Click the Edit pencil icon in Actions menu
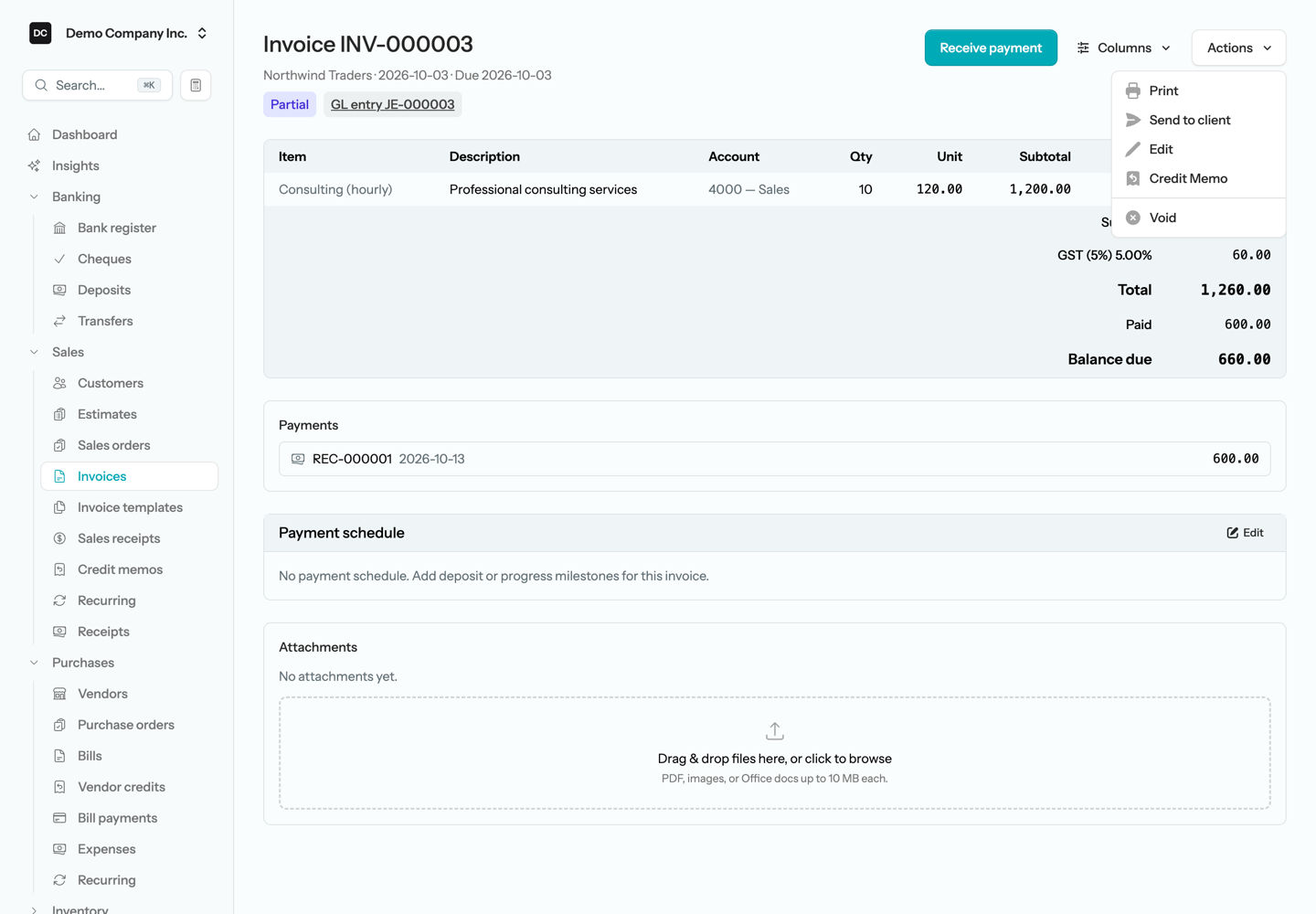This screenshot has height=914, width=1316. tap(1133, 149)
